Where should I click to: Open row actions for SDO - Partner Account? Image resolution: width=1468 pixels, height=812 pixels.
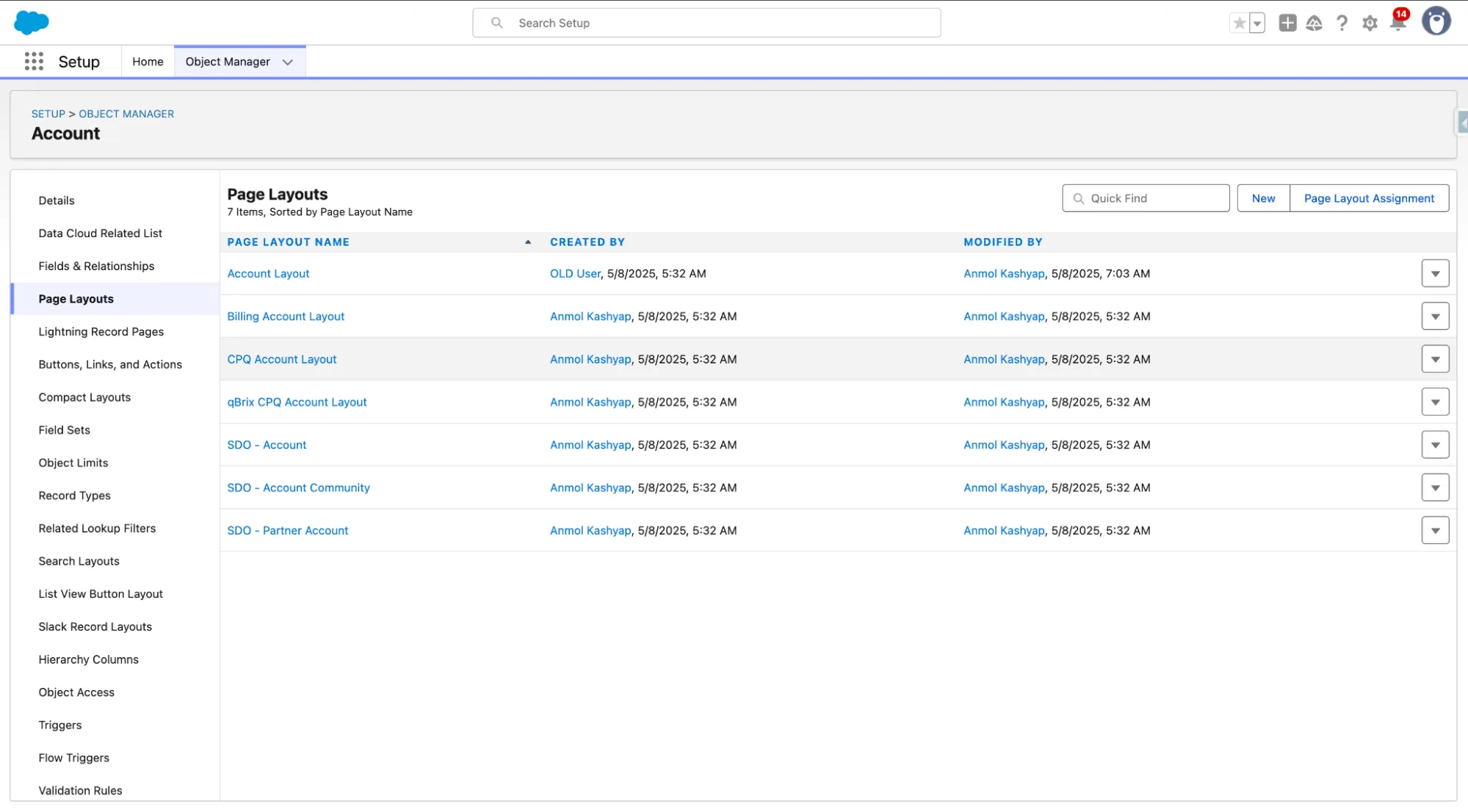click(x=1435, y=531)
